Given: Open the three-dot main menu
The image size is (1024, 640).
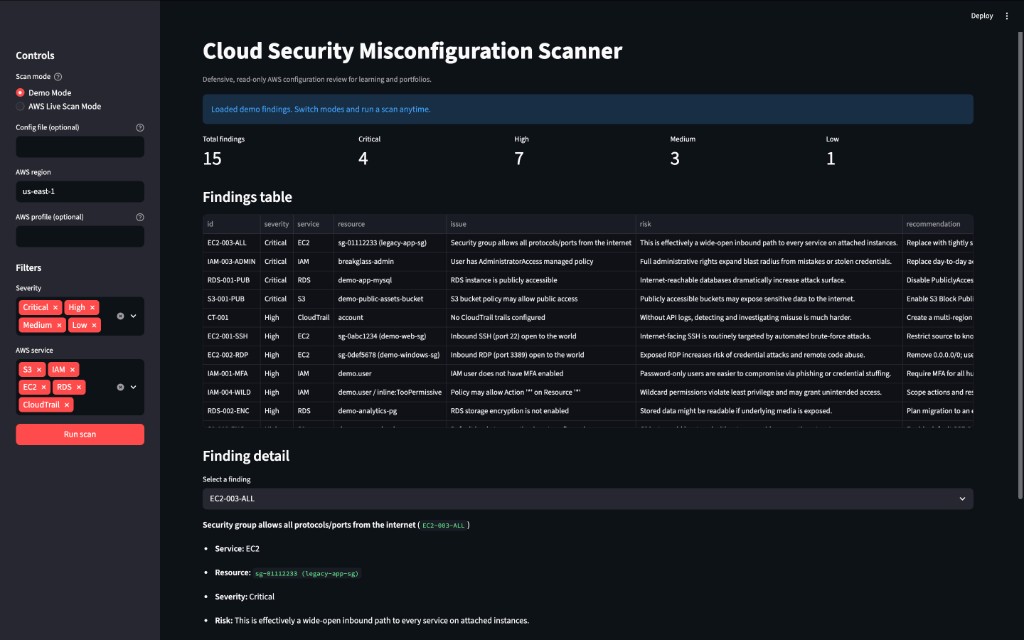Looking at the screenshot, I should tap(1006, 16).
